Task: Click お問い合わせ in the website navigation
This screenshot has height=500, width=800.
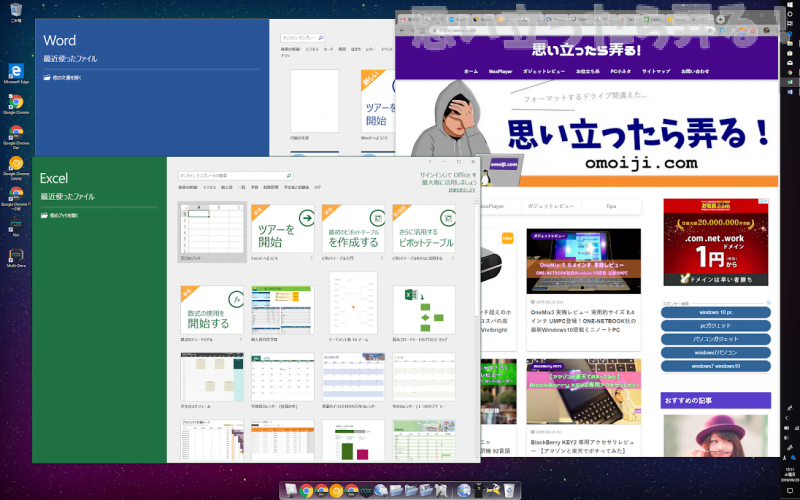Action: (695, 71)
